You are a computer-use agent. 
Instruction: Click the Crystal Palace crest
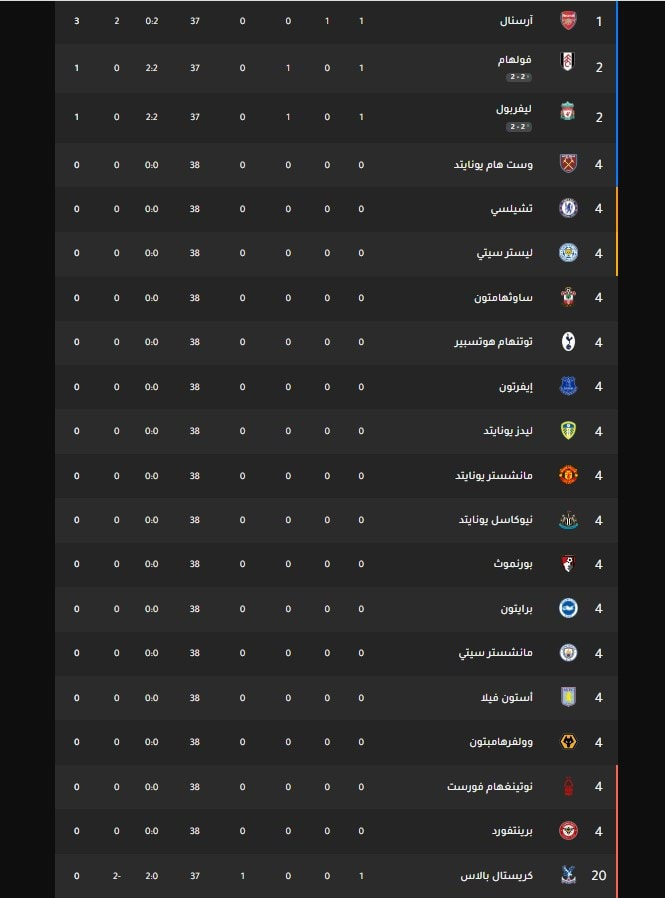click(x=568, y=875)
